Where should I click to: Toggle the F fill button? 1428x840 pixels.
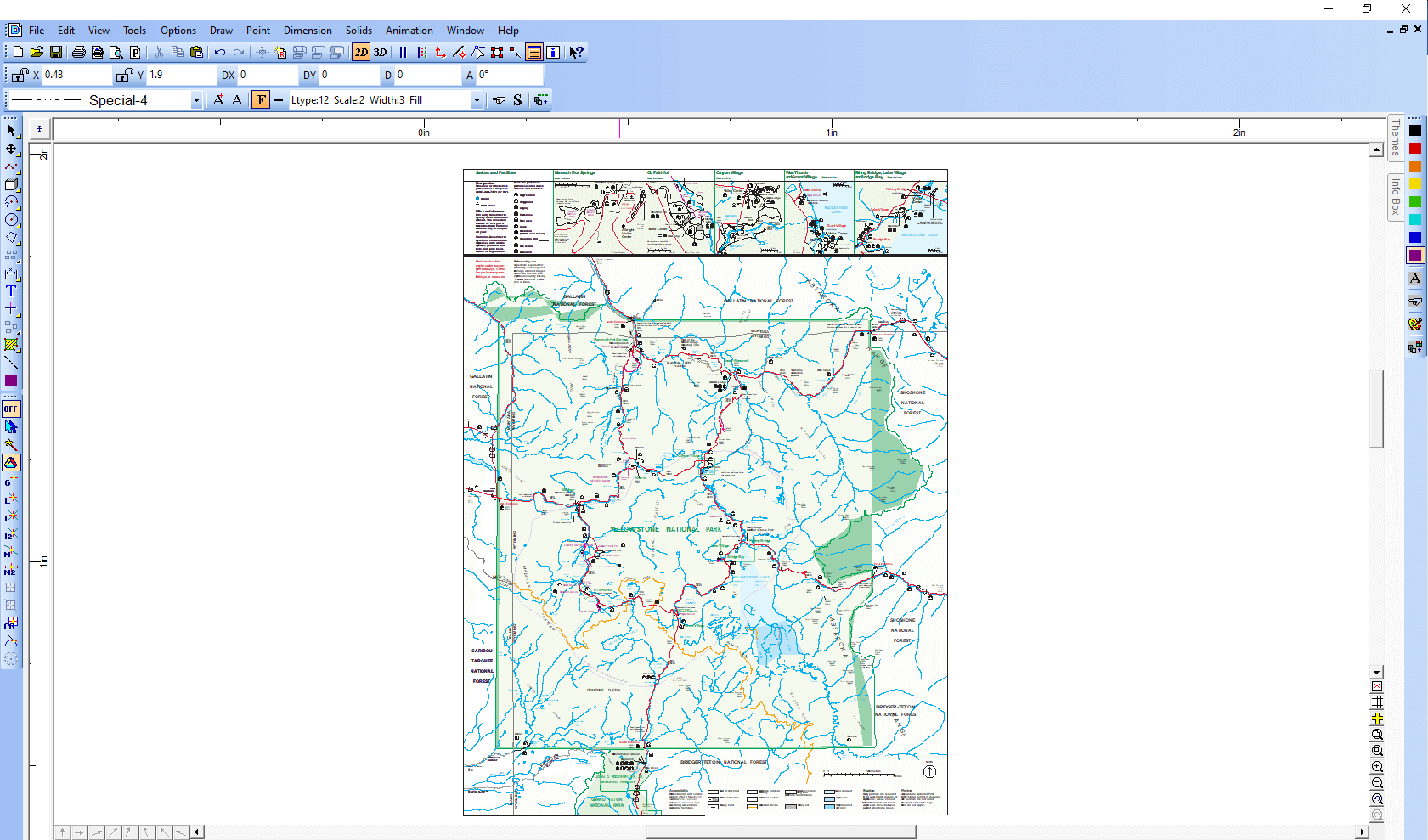pyautogui.click(x=261, y=100)
